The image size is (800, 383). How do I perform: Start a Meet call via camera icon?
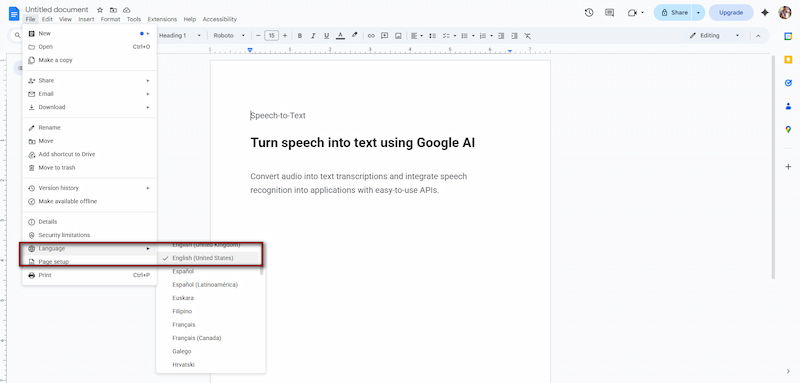(x=632, y=13)
